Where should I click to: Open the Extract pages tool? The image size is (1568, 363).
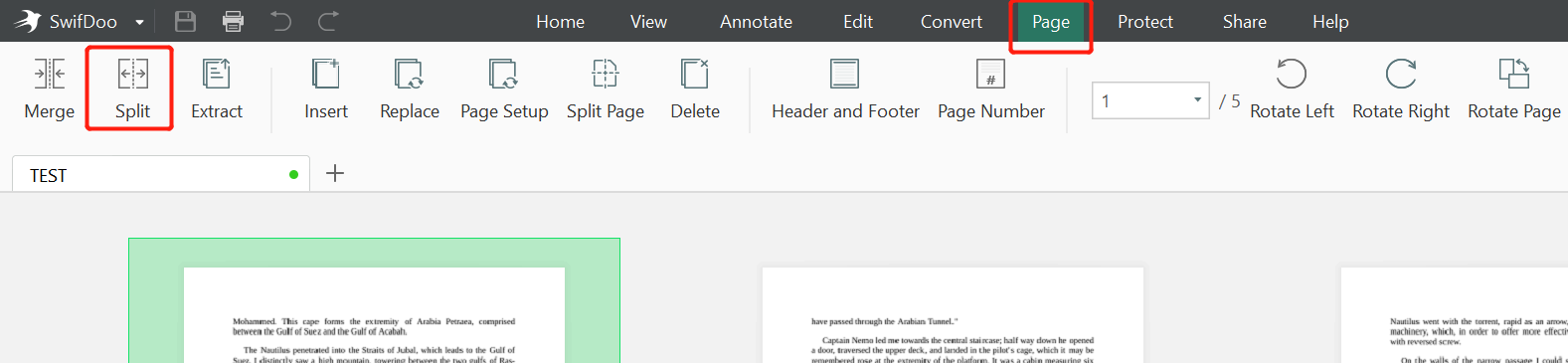217,88
